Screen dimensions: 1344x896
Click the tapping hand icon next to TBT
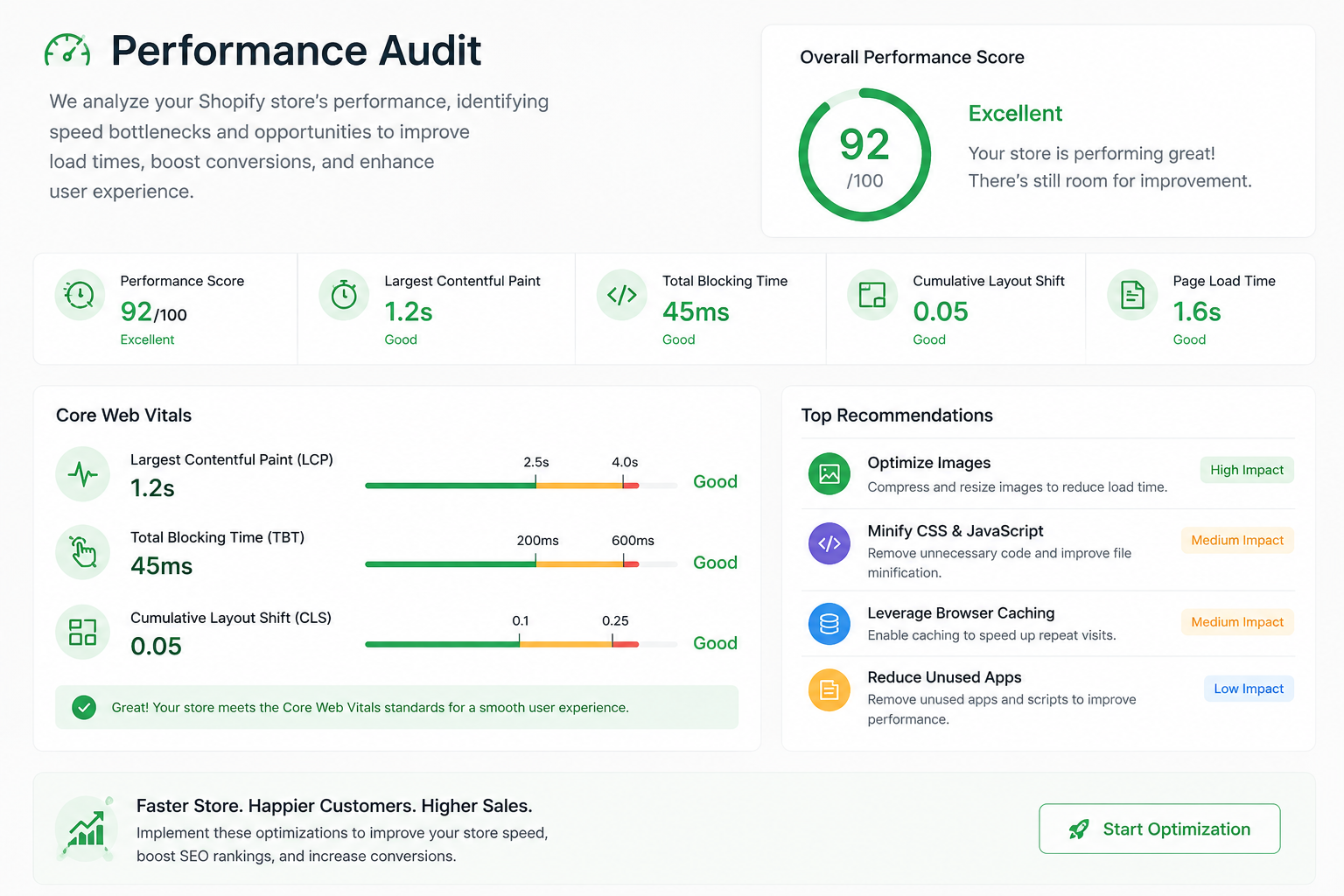[83, 552]
